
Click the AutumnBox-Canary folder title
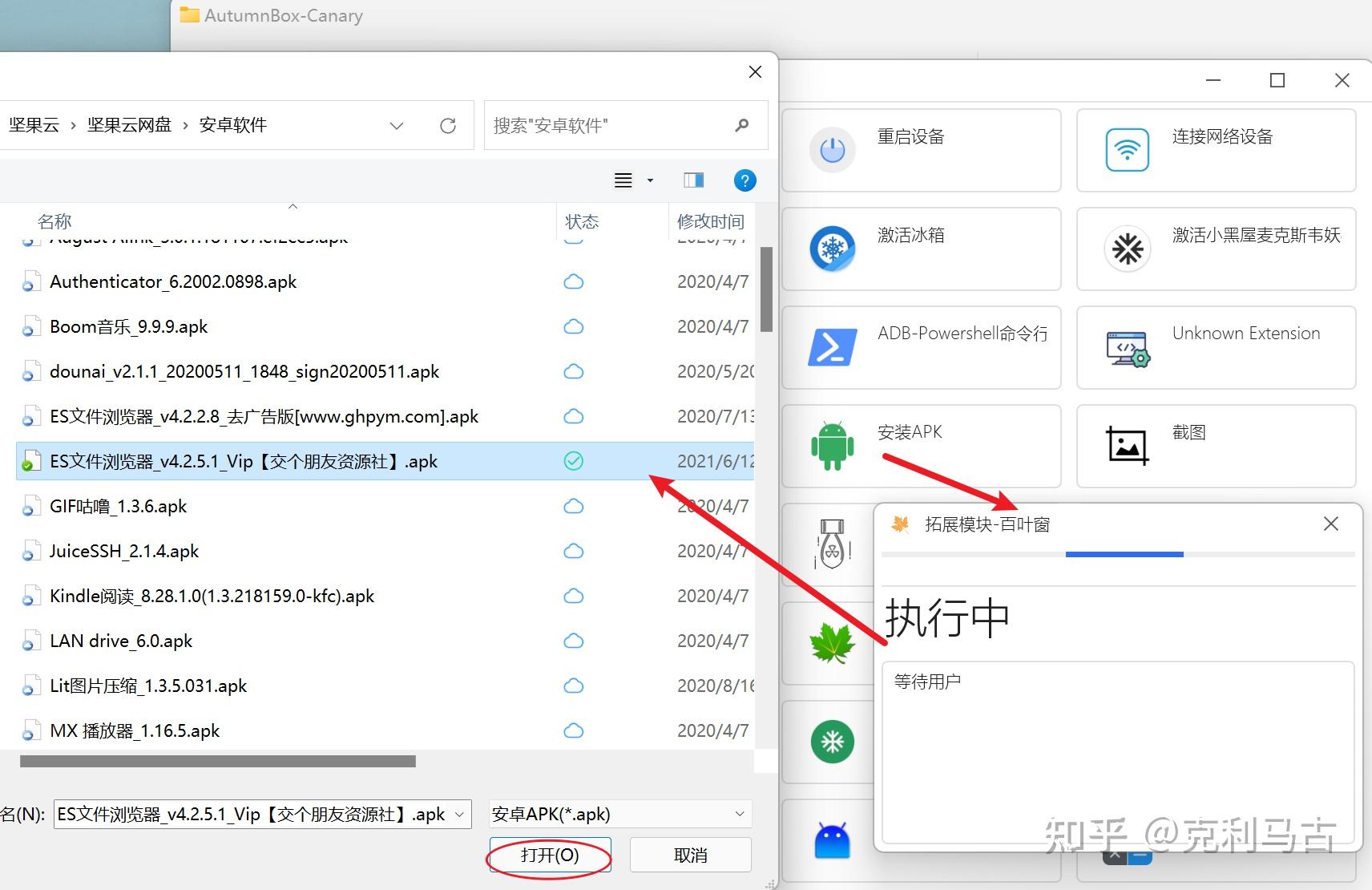coord(284,15)
